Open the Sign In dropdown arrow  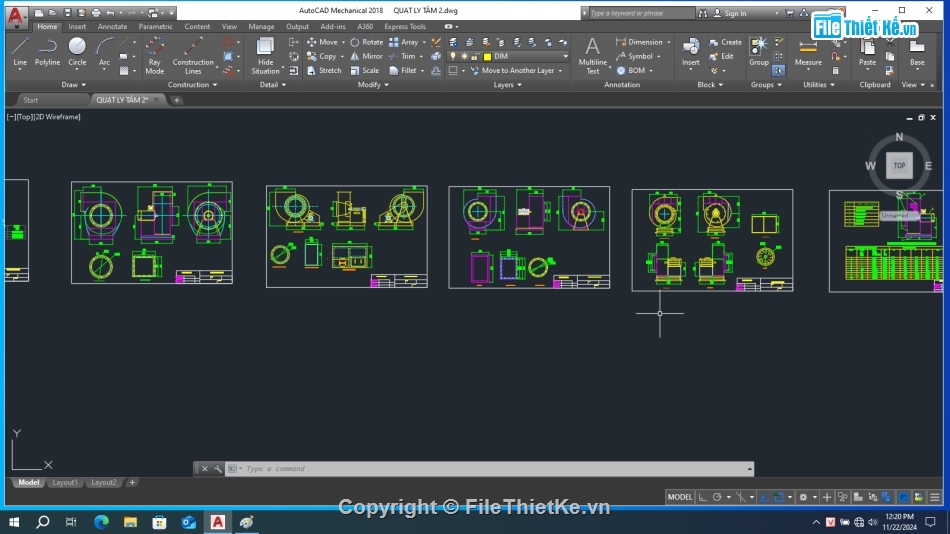[x=777, y=13]
